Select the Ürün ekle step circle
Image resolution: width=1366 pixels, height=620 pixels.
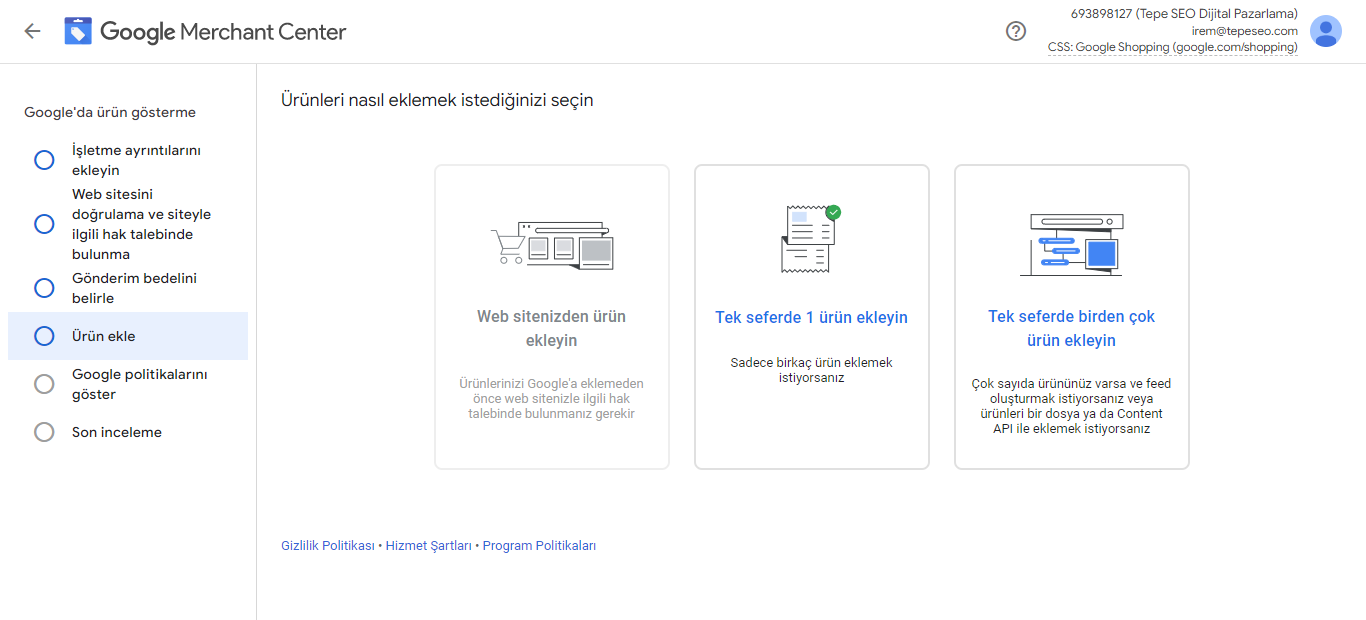point(44,336)
